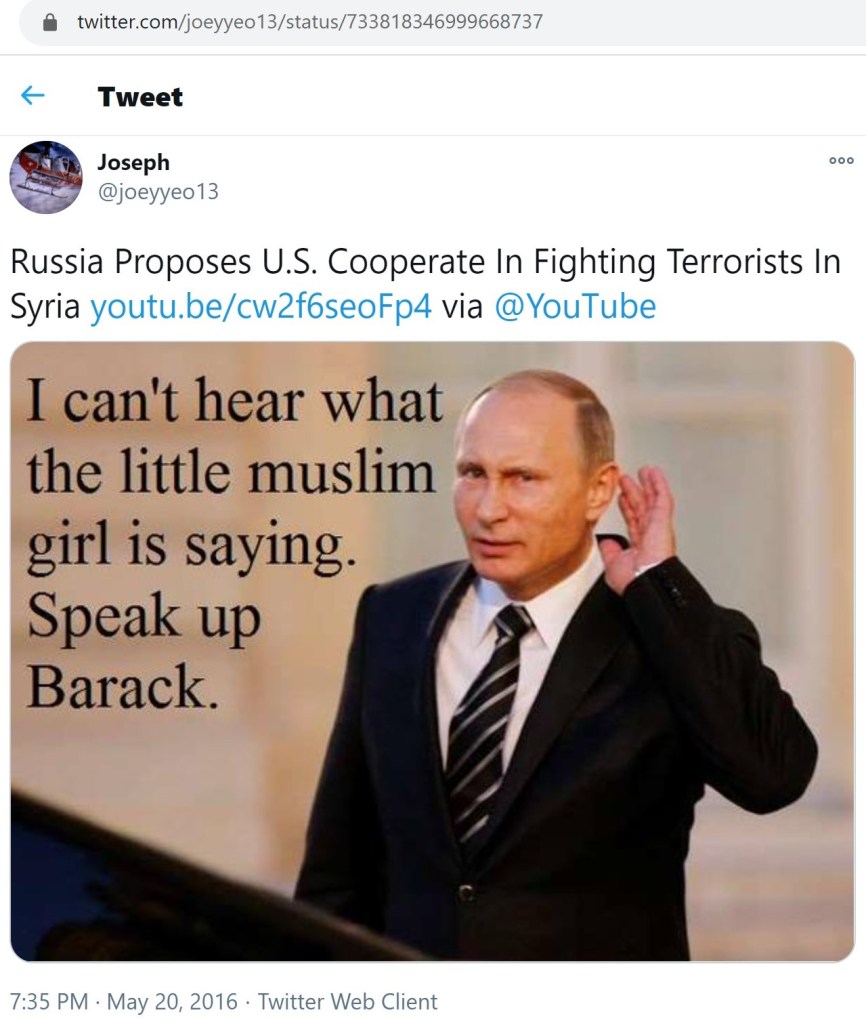Open the attached meme image

tap(433, 651)
